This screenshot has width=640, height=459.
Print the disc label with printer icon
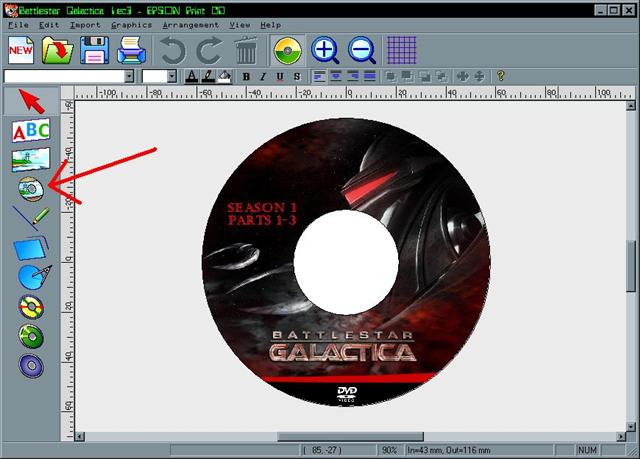[x=131, y=50]
